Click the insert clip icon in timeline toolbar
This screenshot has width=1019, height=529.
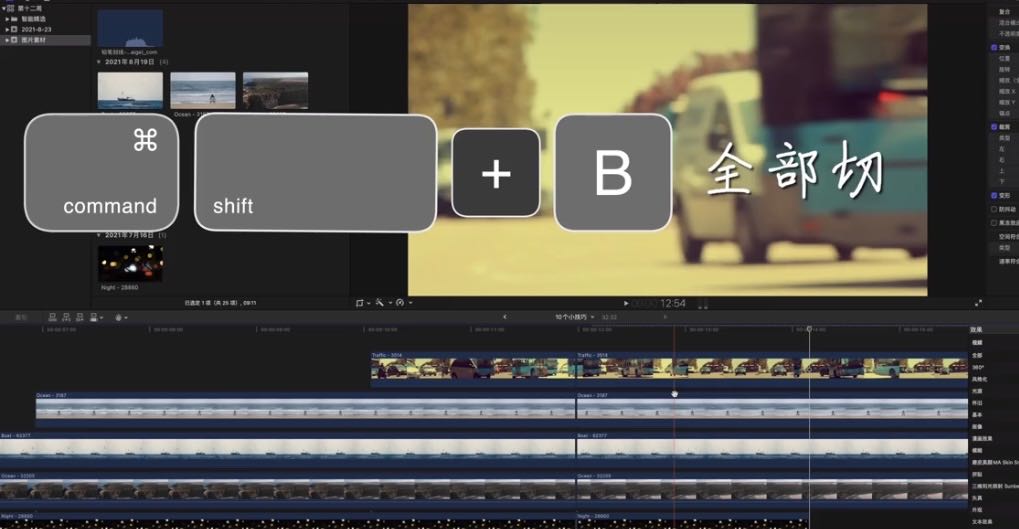tap(66, 317)
